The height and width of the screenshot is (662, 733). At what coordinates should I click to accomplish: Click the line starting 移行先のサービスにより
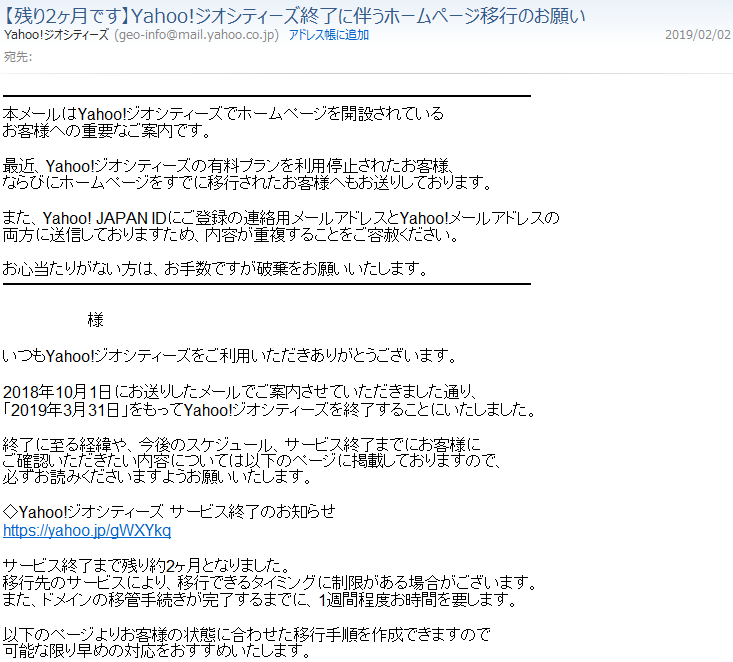(270, 583)
